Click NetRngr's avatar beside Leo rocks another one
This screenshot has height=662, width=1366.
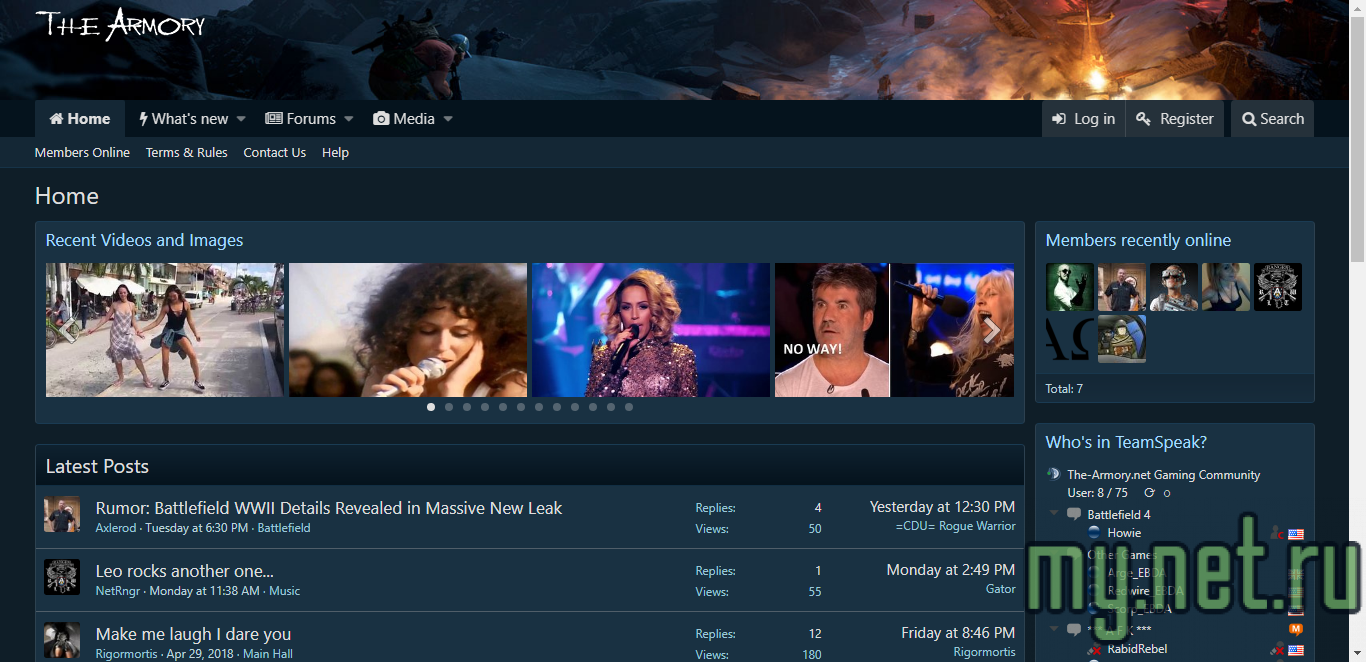[x=61, y=578]
